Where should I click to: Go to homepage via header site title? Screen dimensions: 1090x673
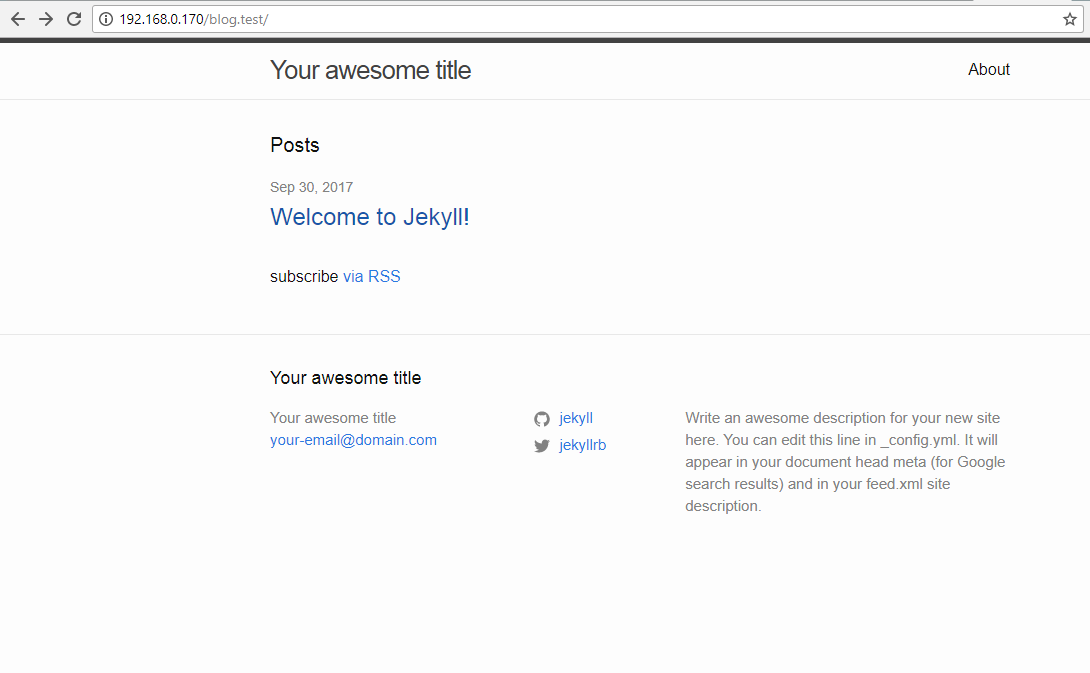[x=370, y=70]
